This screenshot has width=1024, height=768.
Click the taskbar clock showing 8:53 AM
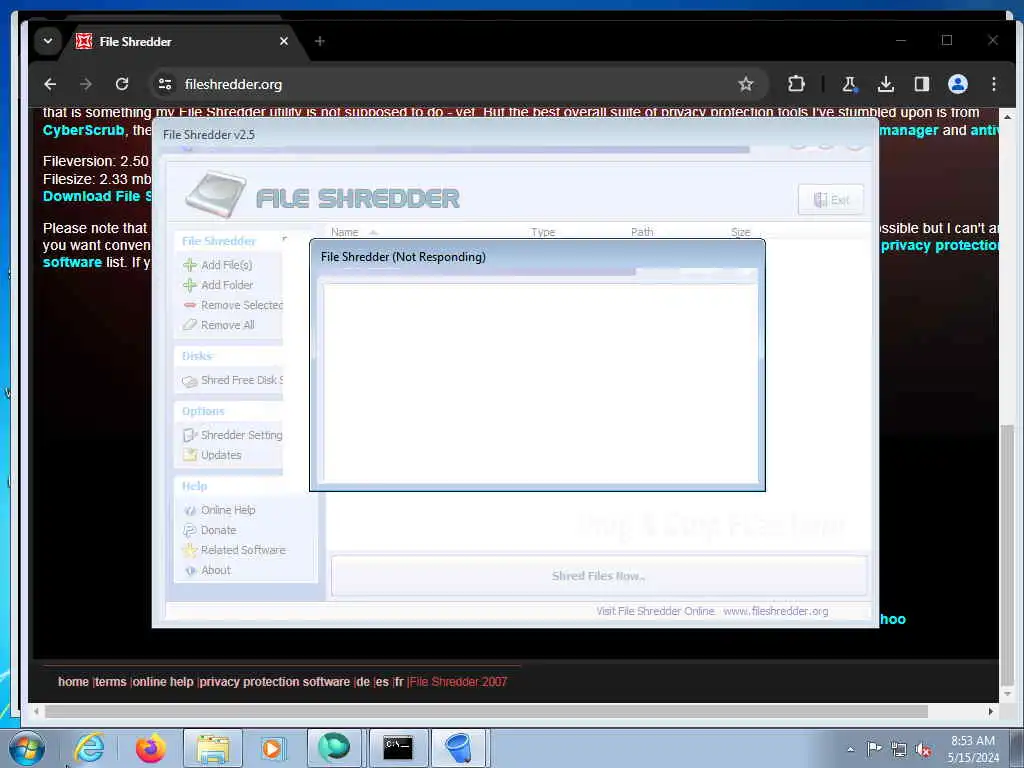(972, 749)
